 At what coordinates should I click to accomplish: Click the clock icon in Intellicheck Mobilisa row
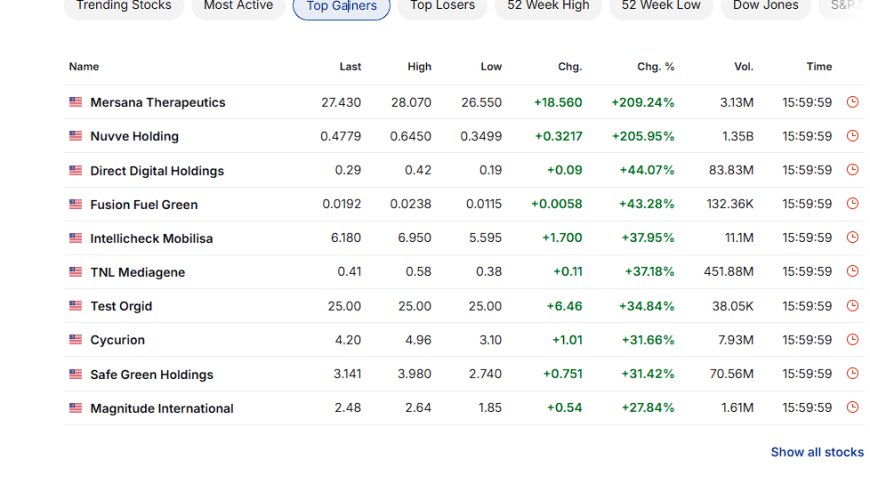click(x=852, y=237)
